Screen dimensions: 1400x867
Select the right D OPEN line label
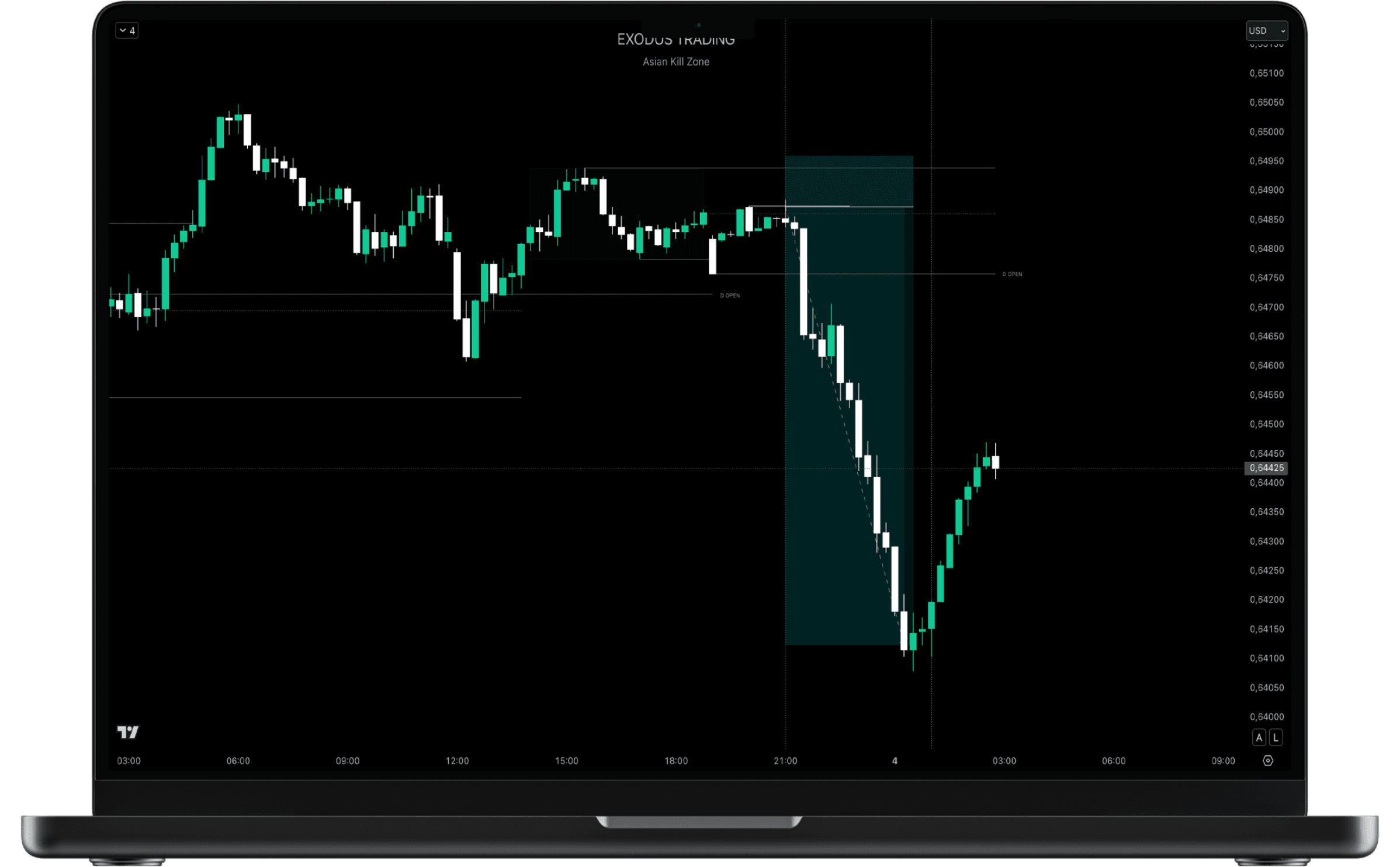coord(1012,274)
